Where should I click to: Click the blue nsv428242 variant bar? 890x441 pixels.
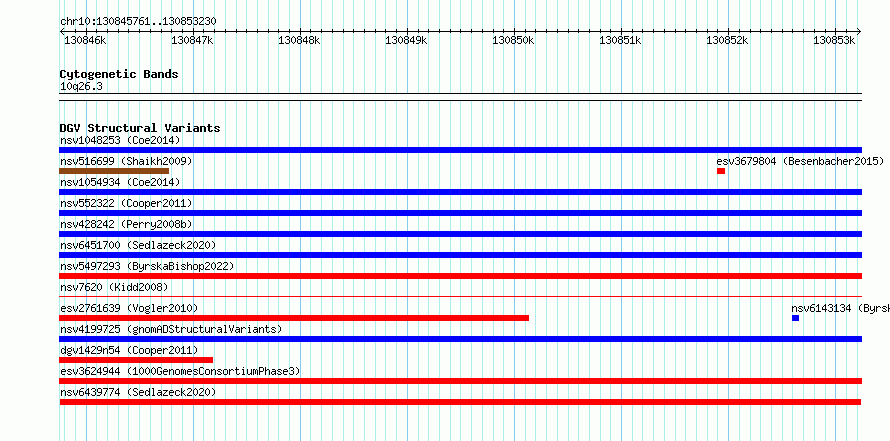460,234
